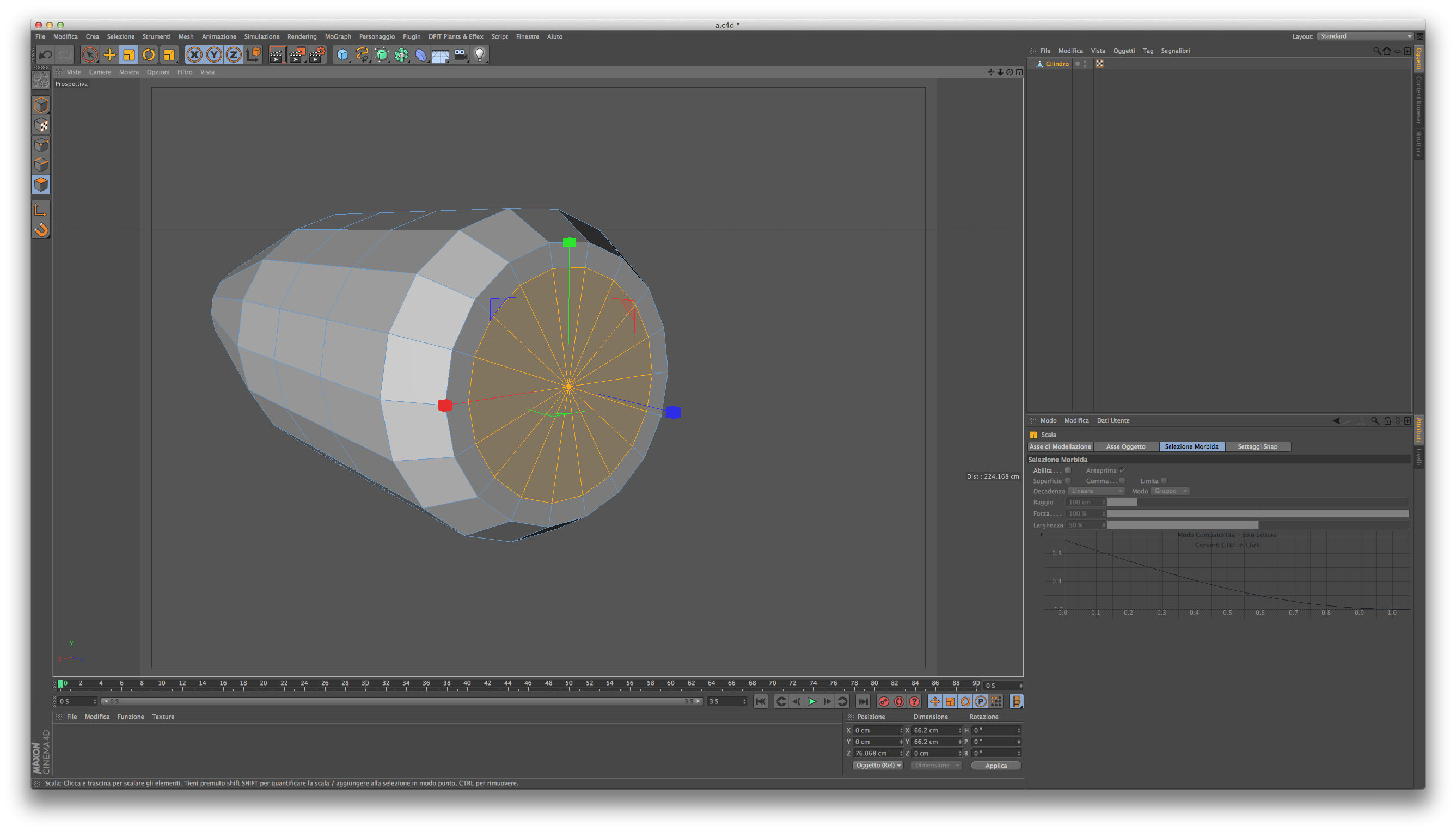Open the Oggetto (Rel) dropdown
Viewport: 1456px width, 832px height.
click(877, 765)
